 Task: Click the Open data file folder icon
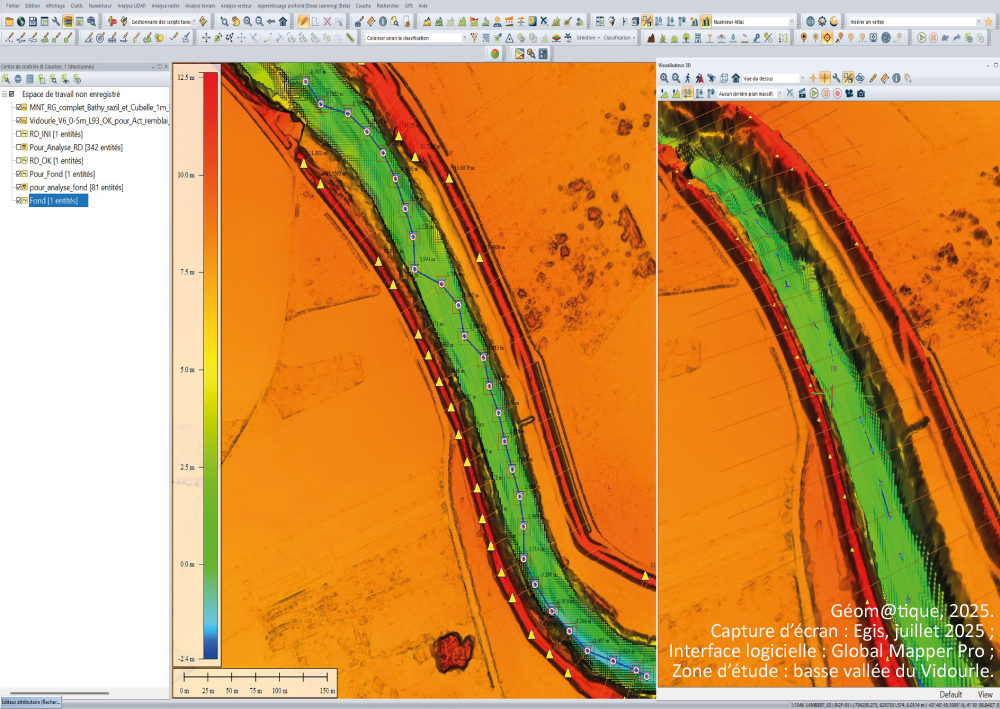pyautogui.click(x=8, y=20)
